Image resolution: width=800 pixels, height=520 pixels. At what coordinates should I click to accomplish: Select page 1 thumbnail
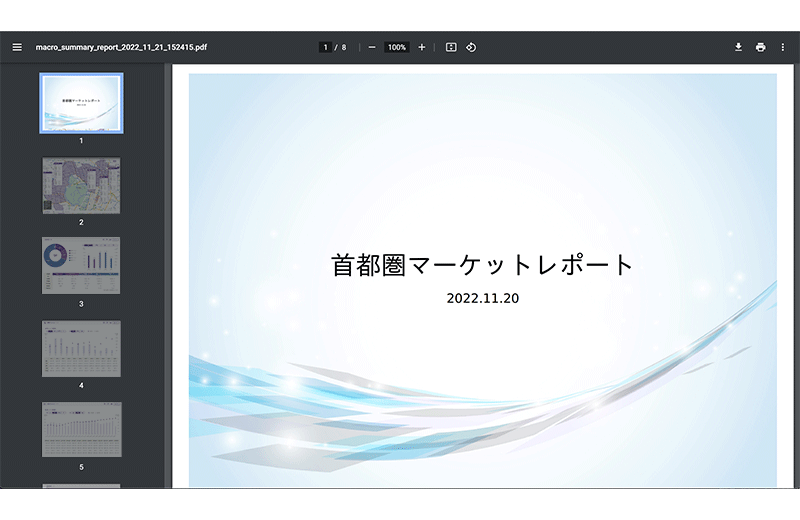[81, 103]
